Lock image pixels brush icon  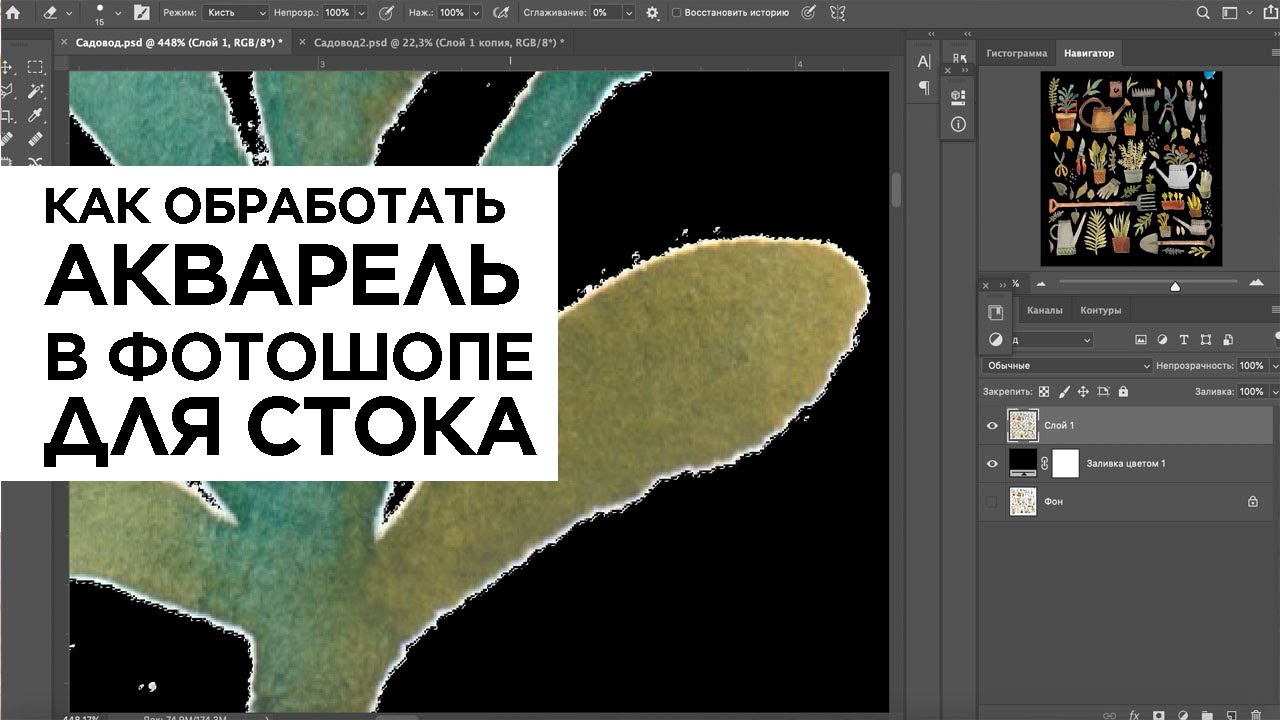1064,392
